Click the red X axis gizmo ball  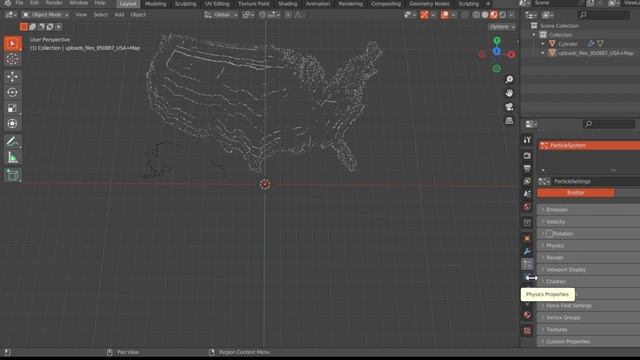point(511,54)
